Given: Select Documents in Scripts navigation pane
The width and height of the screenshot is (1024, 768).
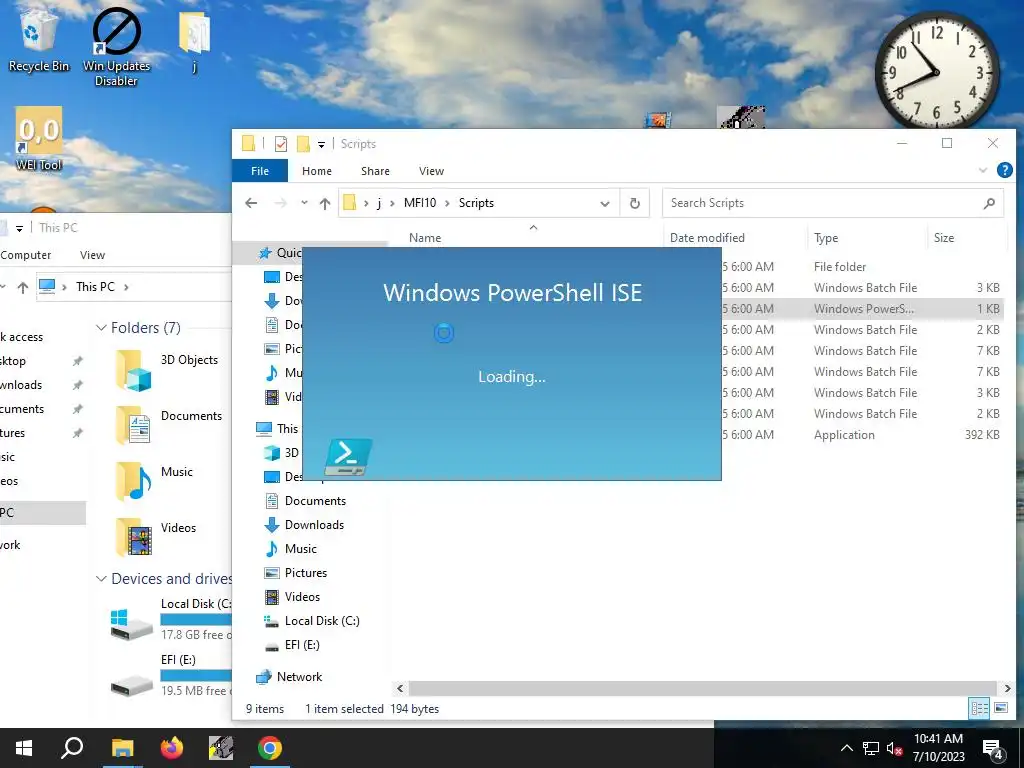Looking at the screenshot, I should pyautogui.click(x=315, y=501).
